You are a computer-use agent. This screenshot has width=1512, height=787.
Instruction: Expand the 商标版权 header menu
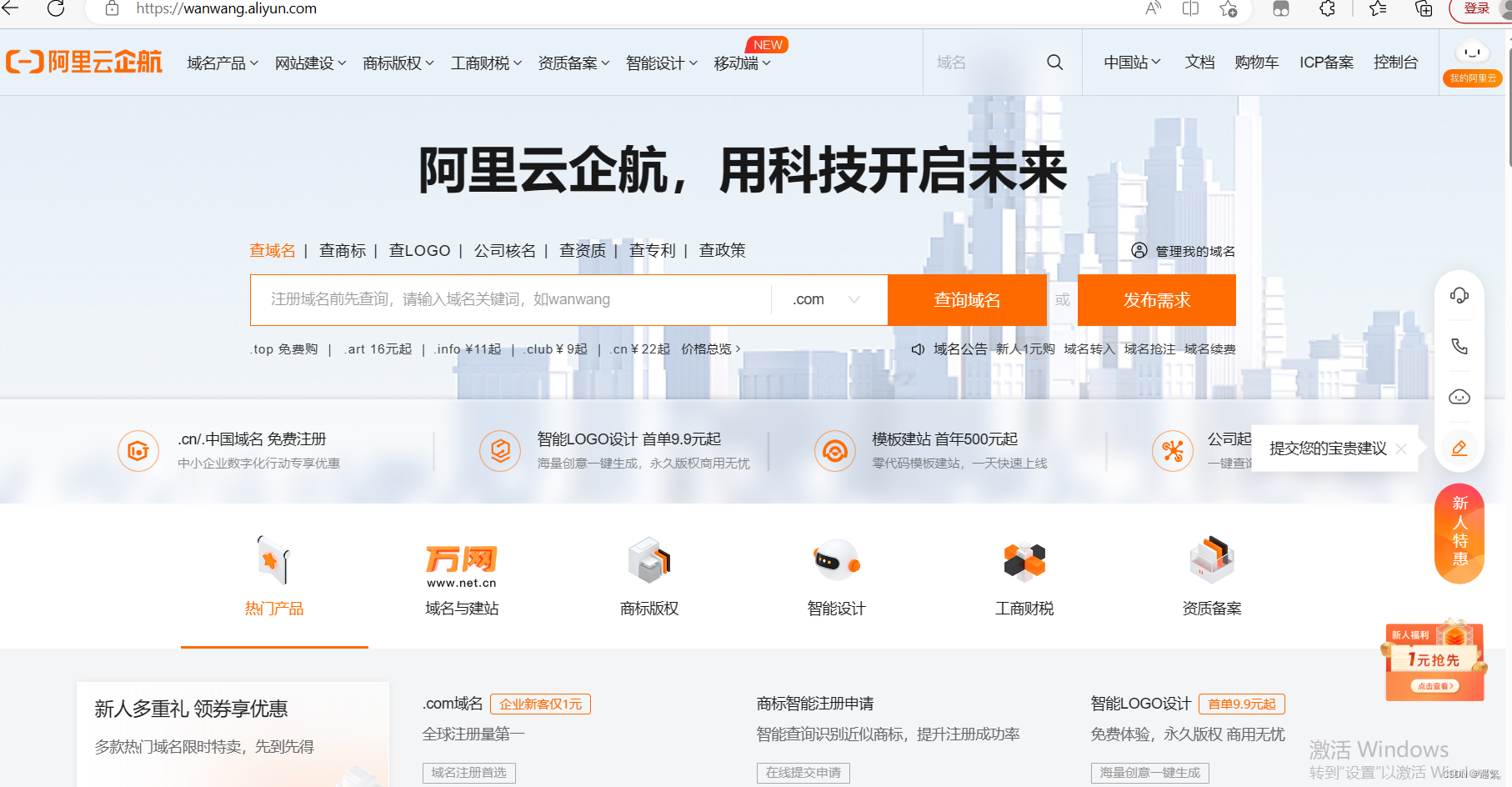(x=398, y=63)
